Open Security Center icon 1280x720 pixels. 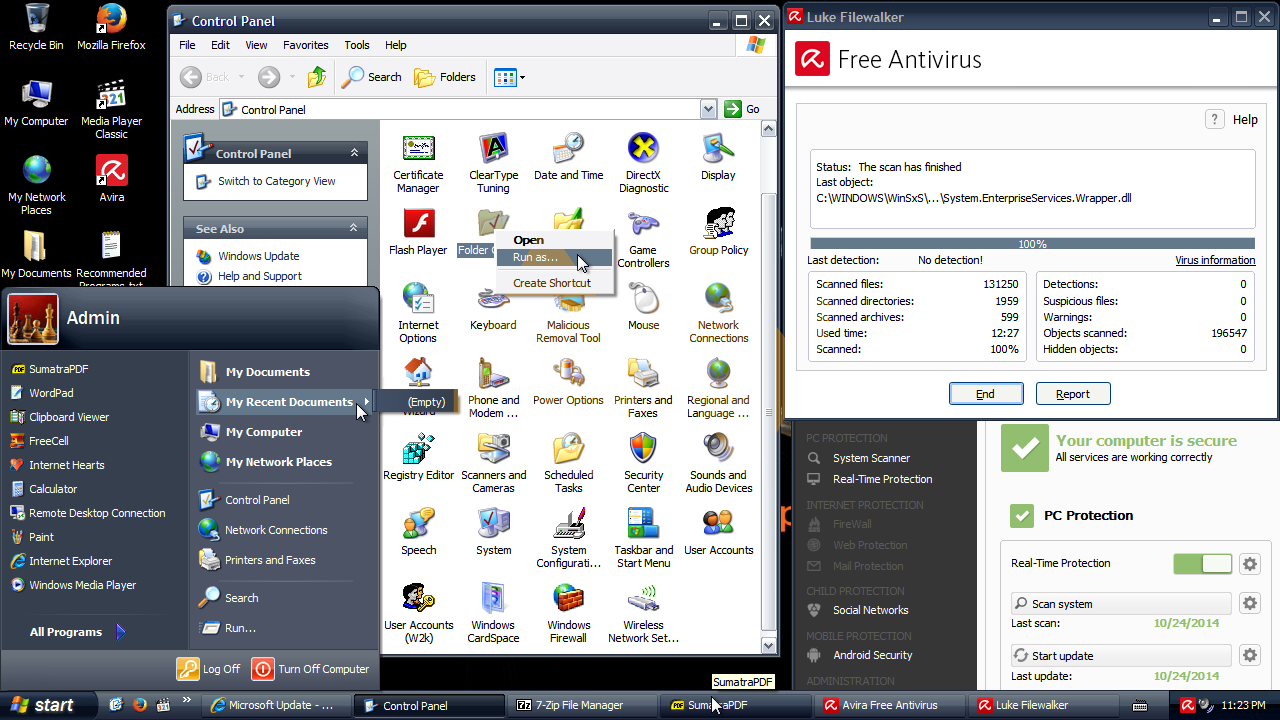coord(643,464)
